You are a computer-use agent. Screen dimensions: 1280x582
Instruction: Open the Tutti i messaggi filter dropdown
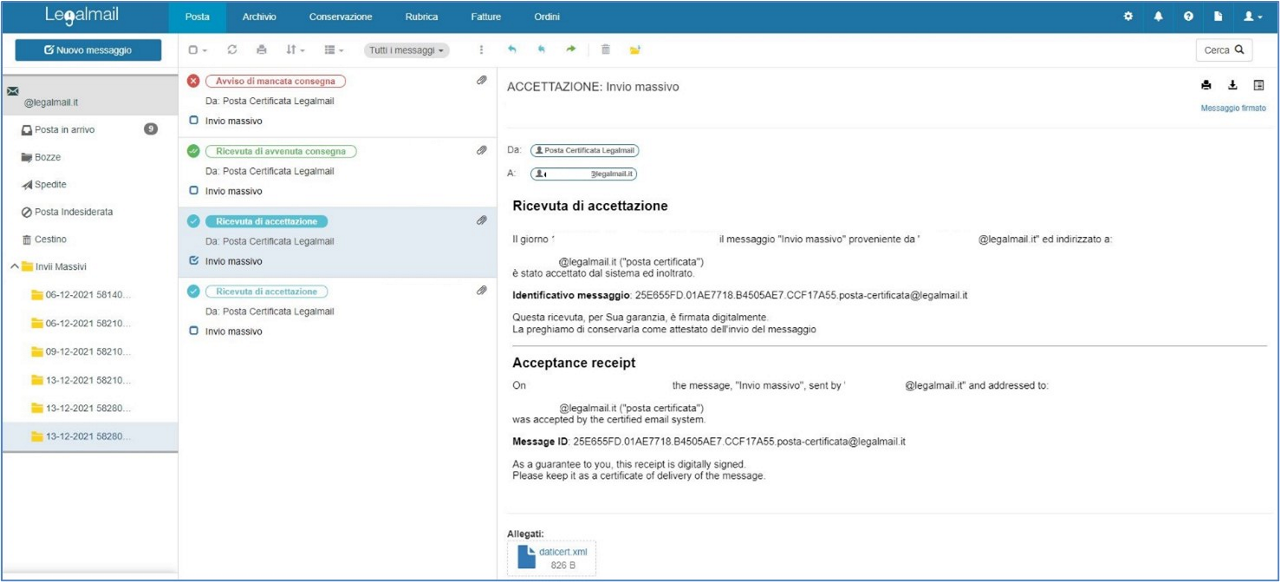(406, 50)
